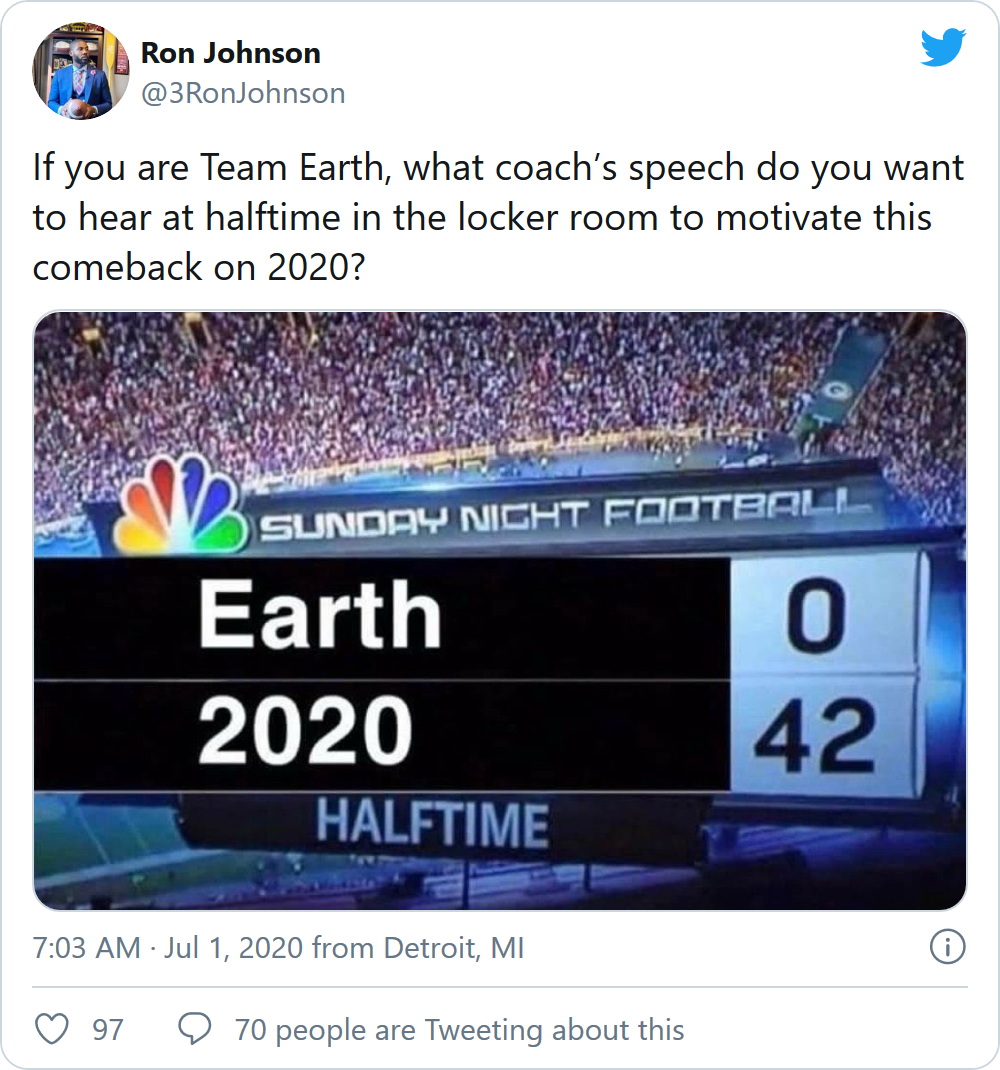Click the score 0 next to Earth
Image resolution: width=1000 pixels, height=1070 pixels.
point(816,616)
